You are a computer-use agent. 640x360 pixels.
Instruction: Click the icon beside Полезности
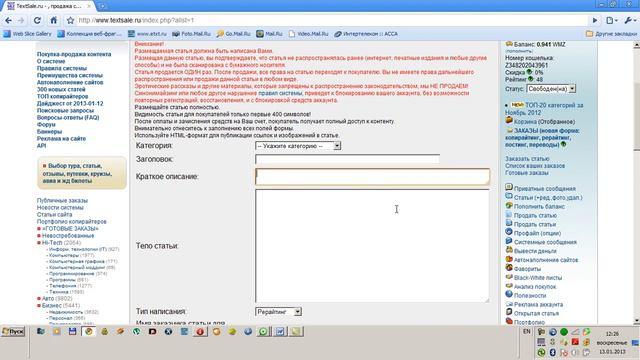coord(509,294)
